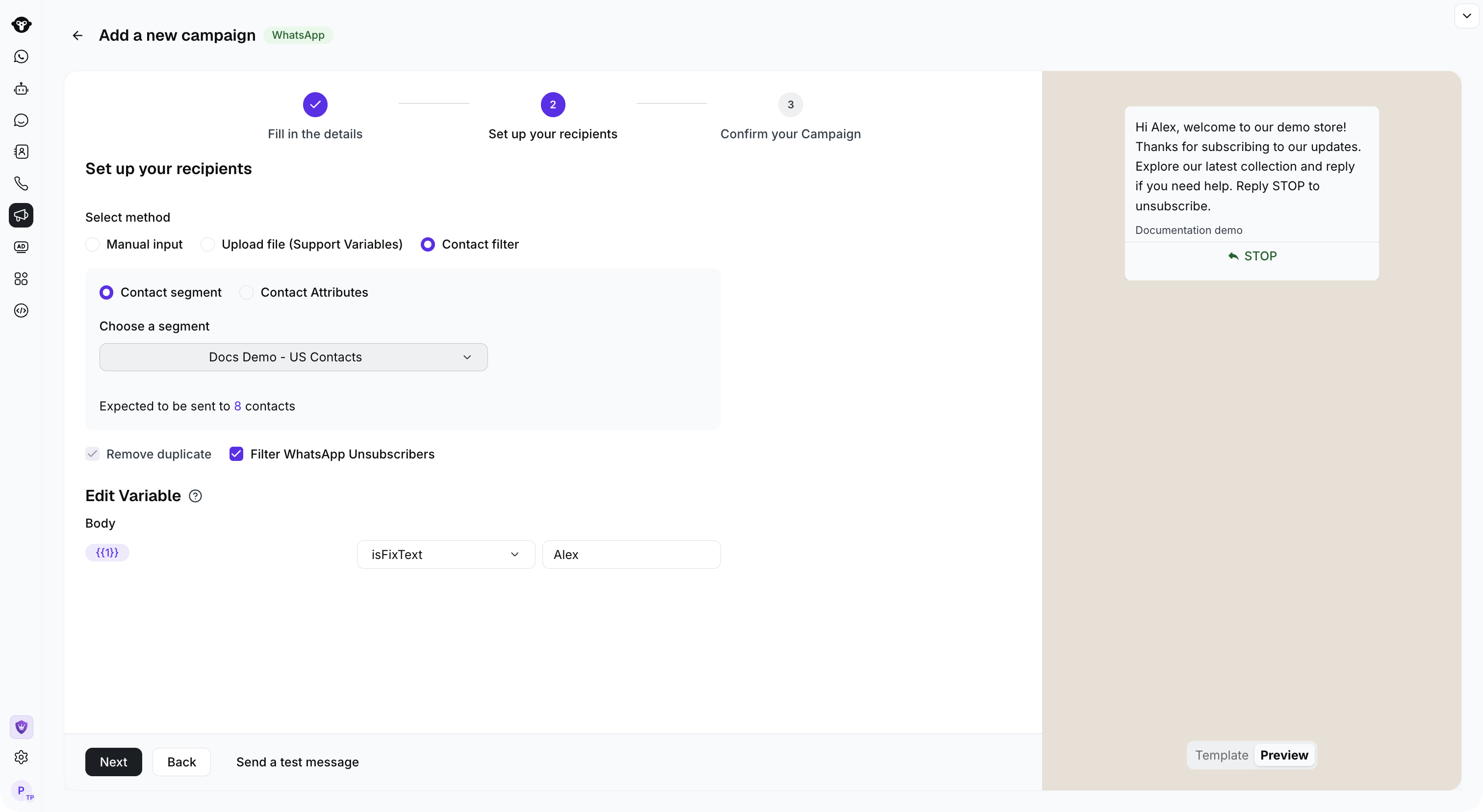Viewport: 1483px width, 812px height.
Task: Open the isFixText variable type dropdown
Action: 446,555
